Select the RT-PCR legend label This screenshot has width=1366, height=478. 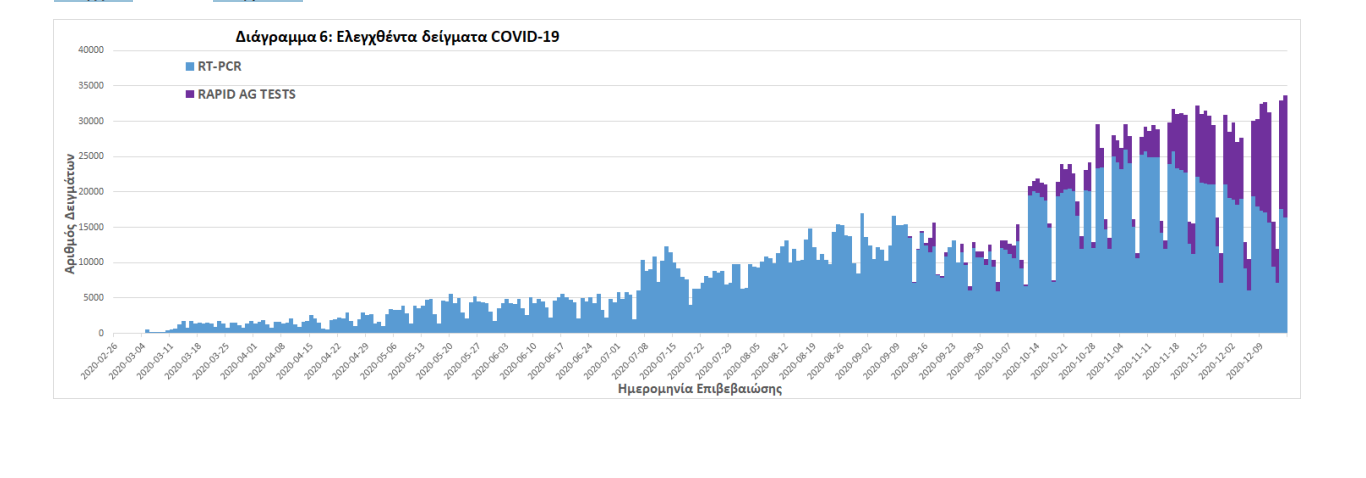220,67
